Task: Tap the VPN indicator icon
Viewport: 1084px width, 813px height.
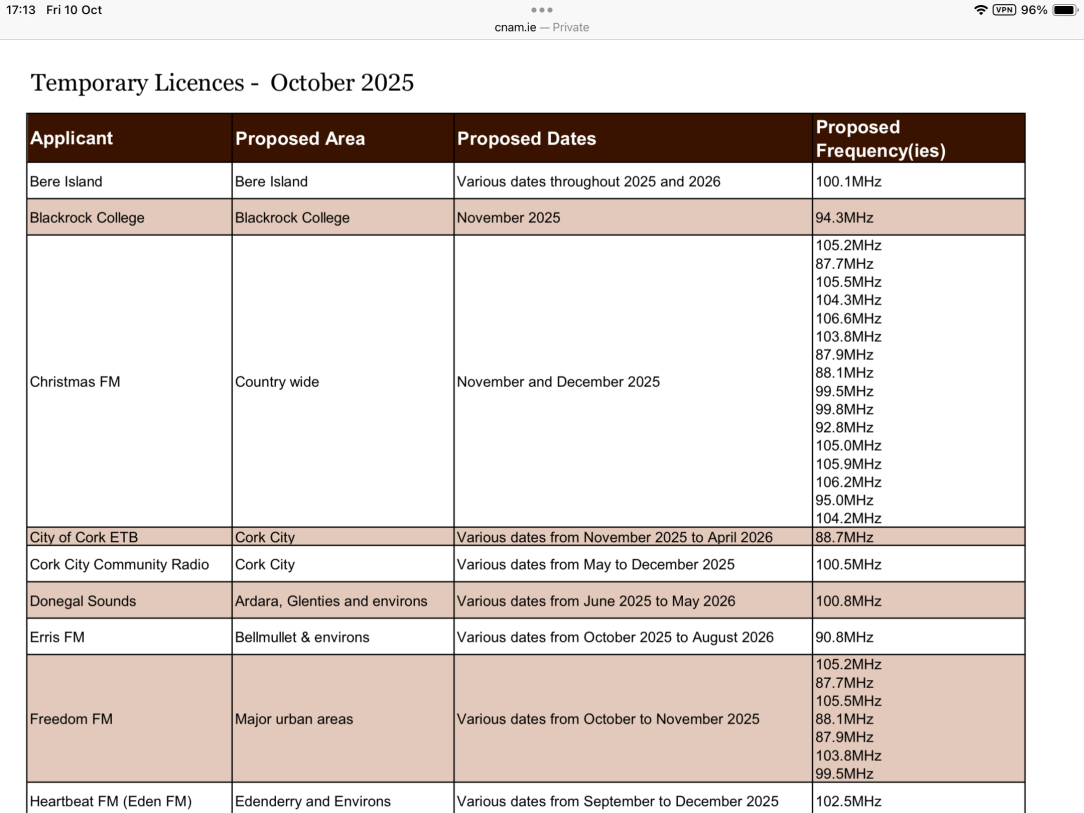Action: pyautogui.click(x=1004, y=10)
